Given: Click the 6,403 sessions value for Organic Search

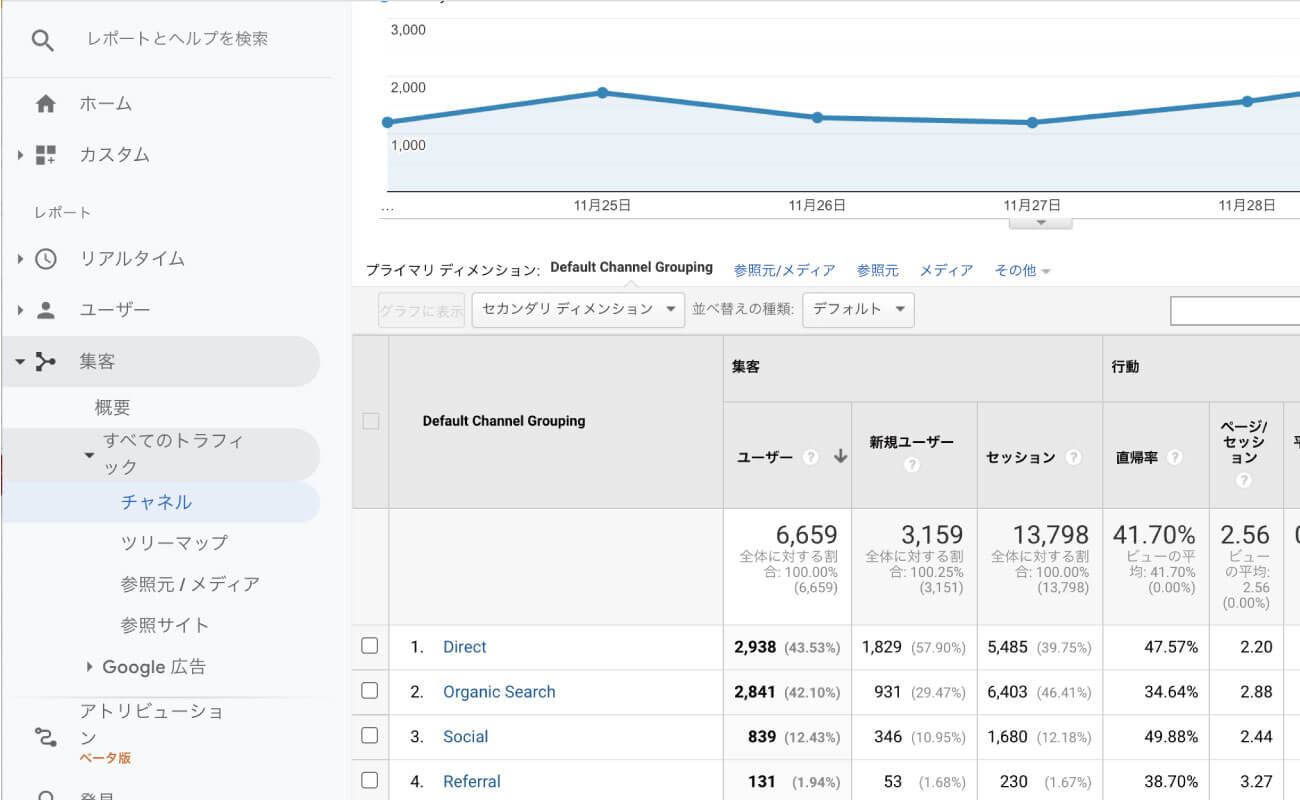Looking at the screenshot, I should [x=1007, y=692].
